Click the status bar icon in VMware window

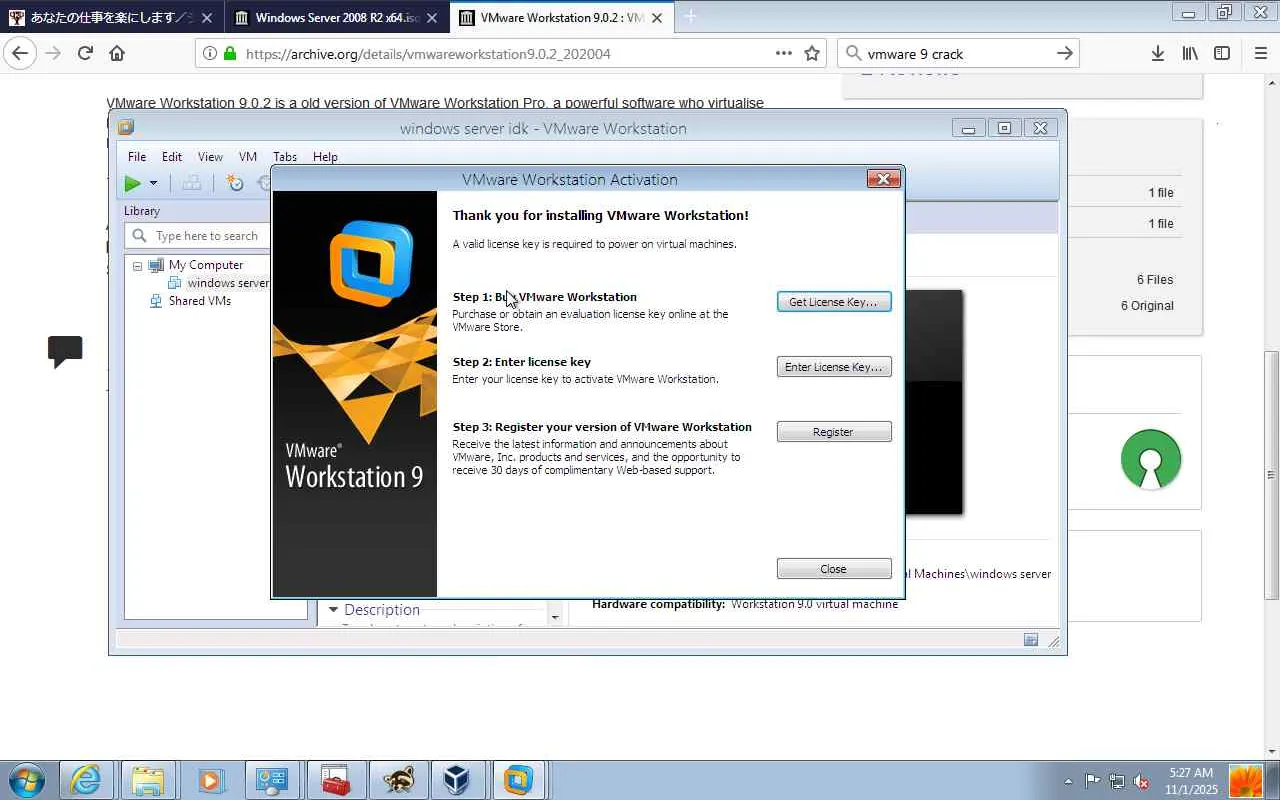coord(1031,640)
